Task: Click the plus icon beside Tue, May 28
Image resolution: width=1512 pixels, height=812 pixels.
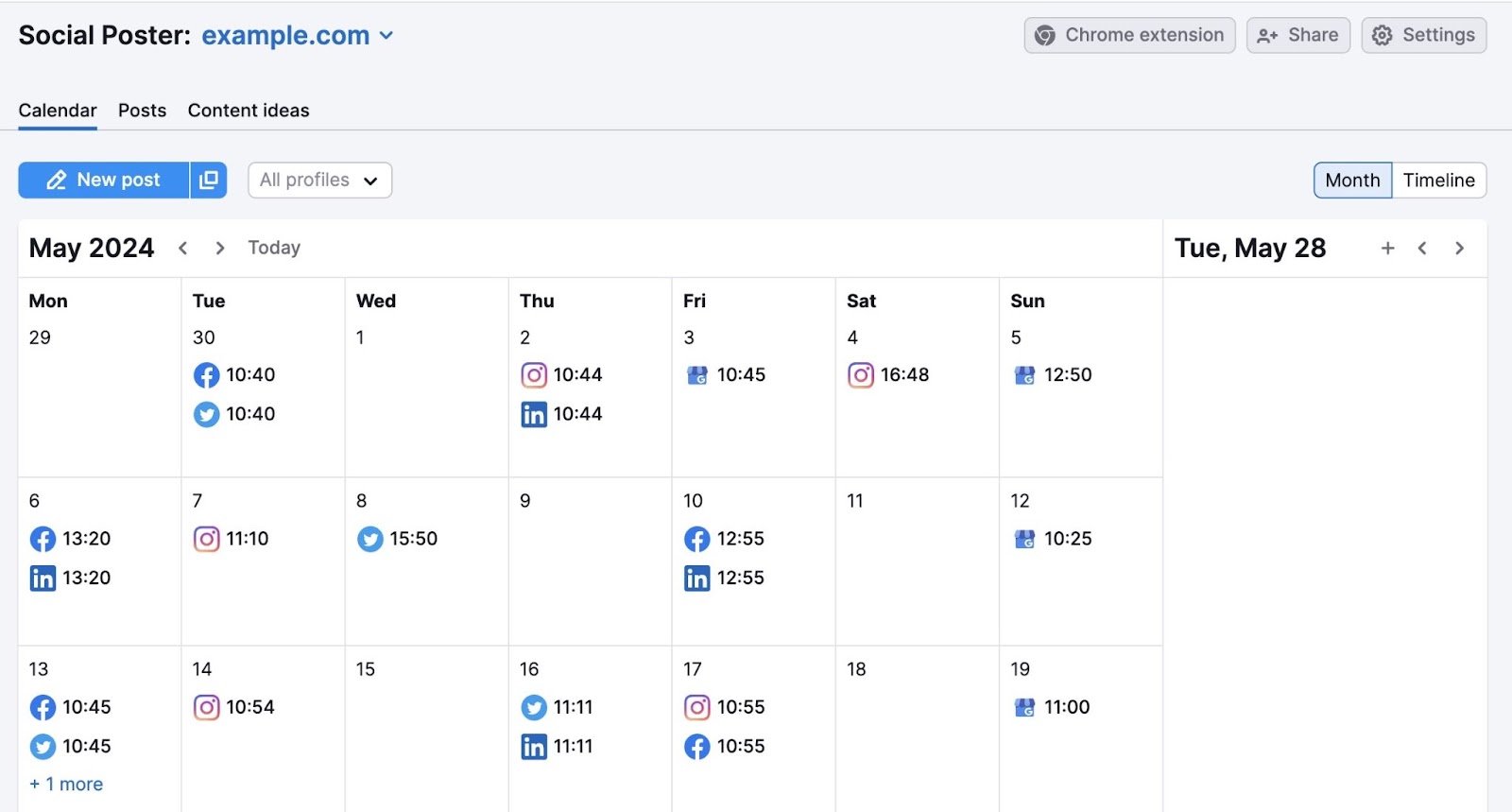Action: tap(1387, 249)
